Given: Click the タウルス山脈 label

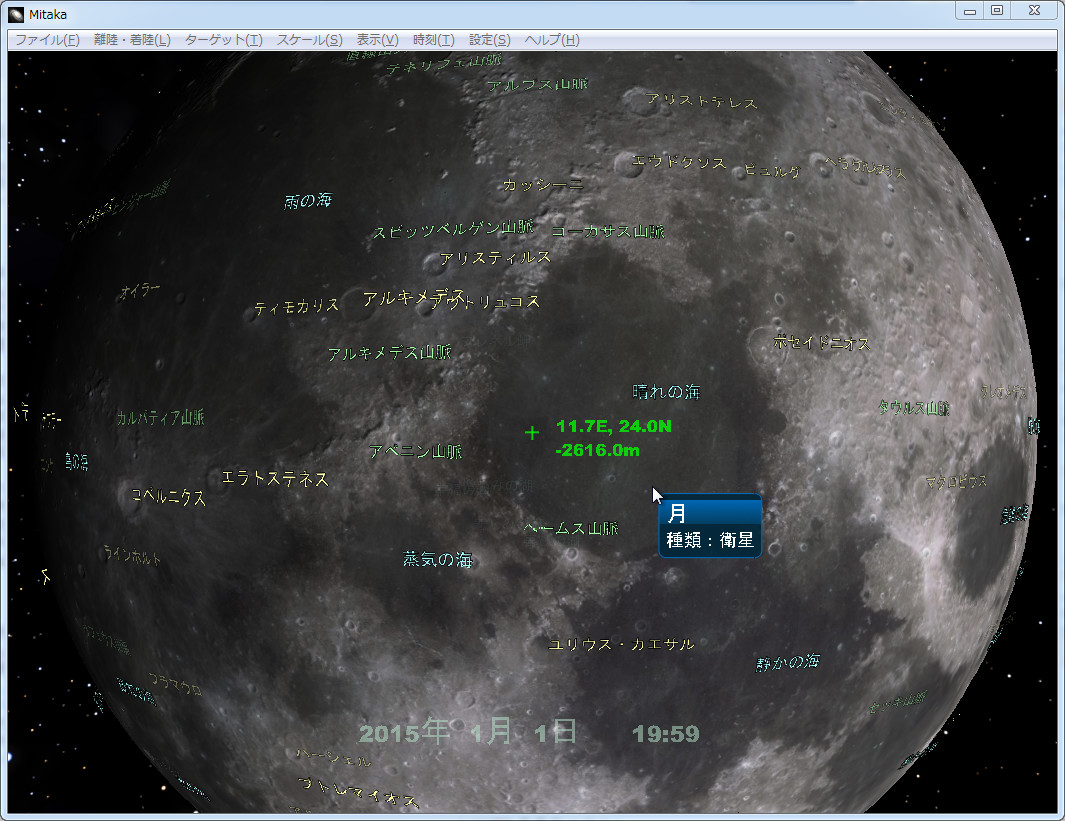Looking at the screenshot, I should [x=914, y=407].
